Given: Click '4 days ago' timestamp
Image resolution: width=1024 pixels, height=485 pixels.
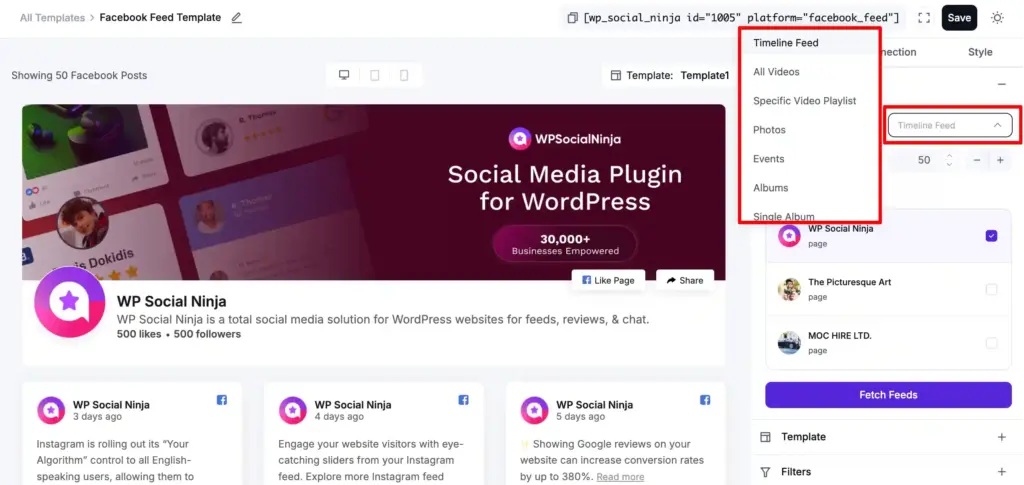Looking at the screenshot, I should 338,416.
